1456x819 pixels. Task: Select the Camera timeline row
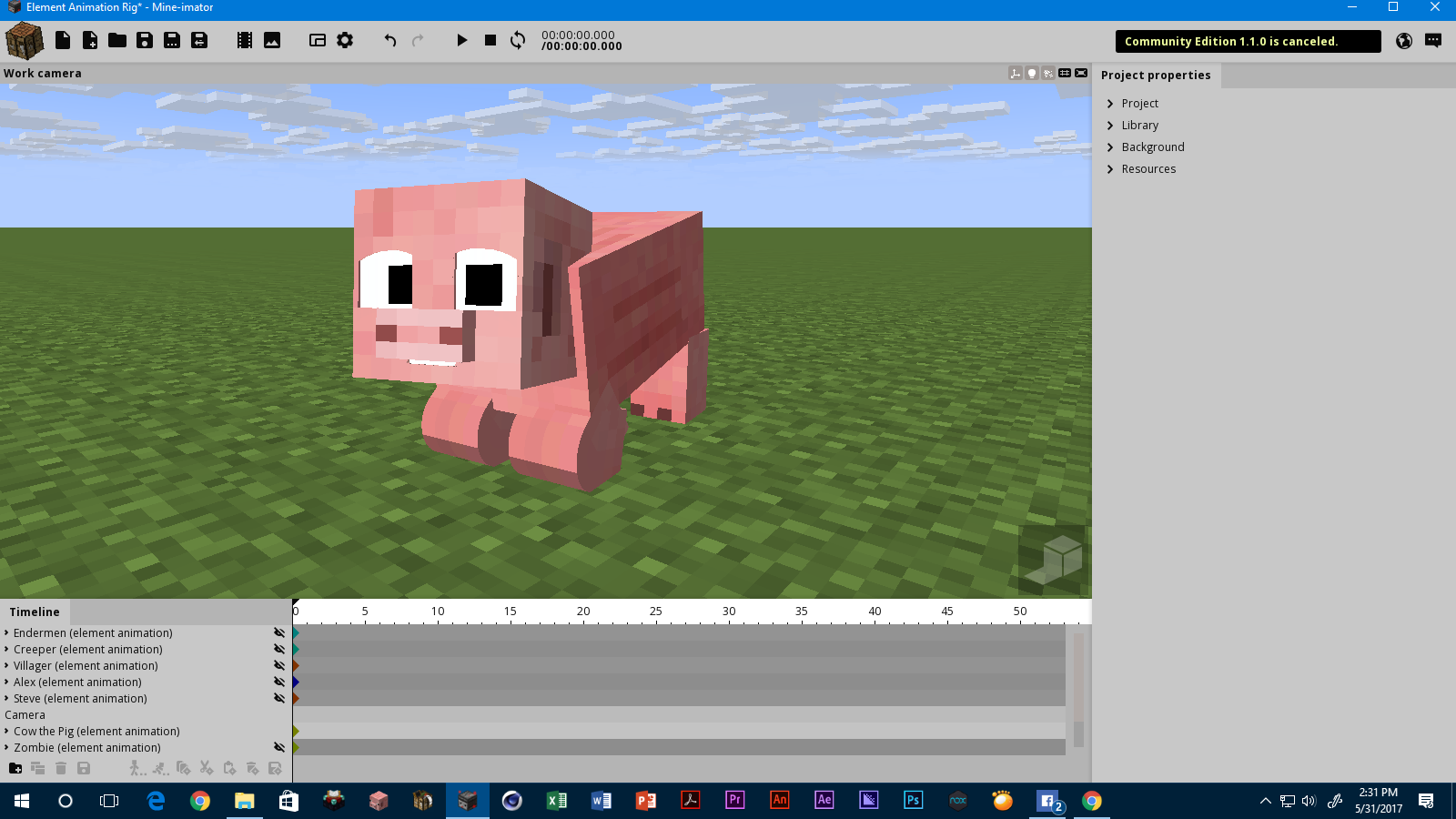click(146, 715)
